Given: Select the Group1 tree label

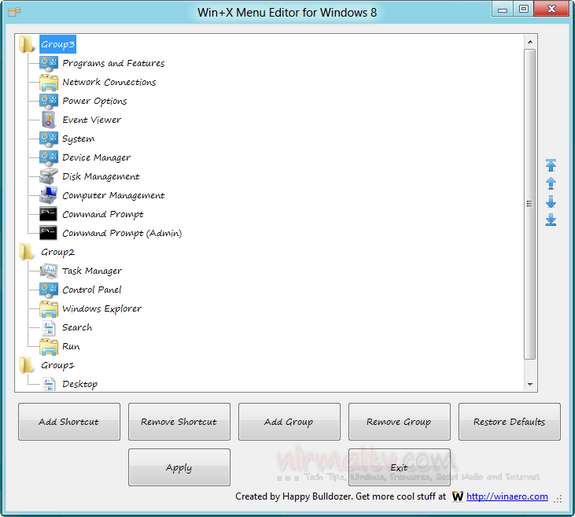Looking at the screenshot, I should [x=58, y=366].
